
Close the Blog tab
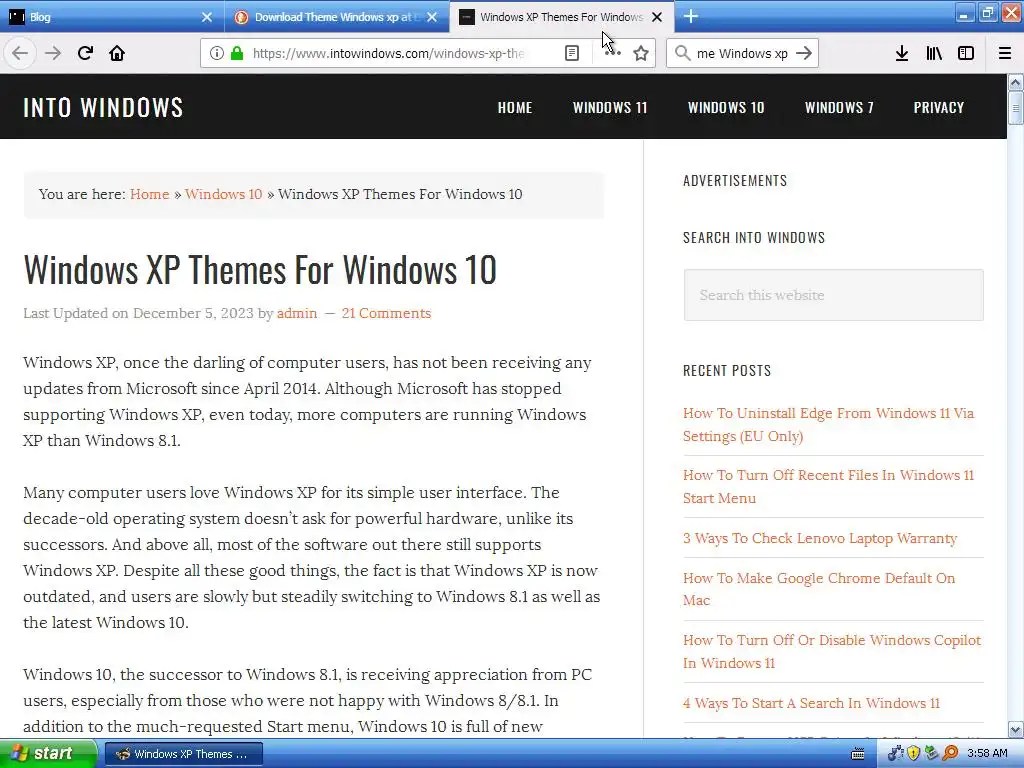[207, 17]
